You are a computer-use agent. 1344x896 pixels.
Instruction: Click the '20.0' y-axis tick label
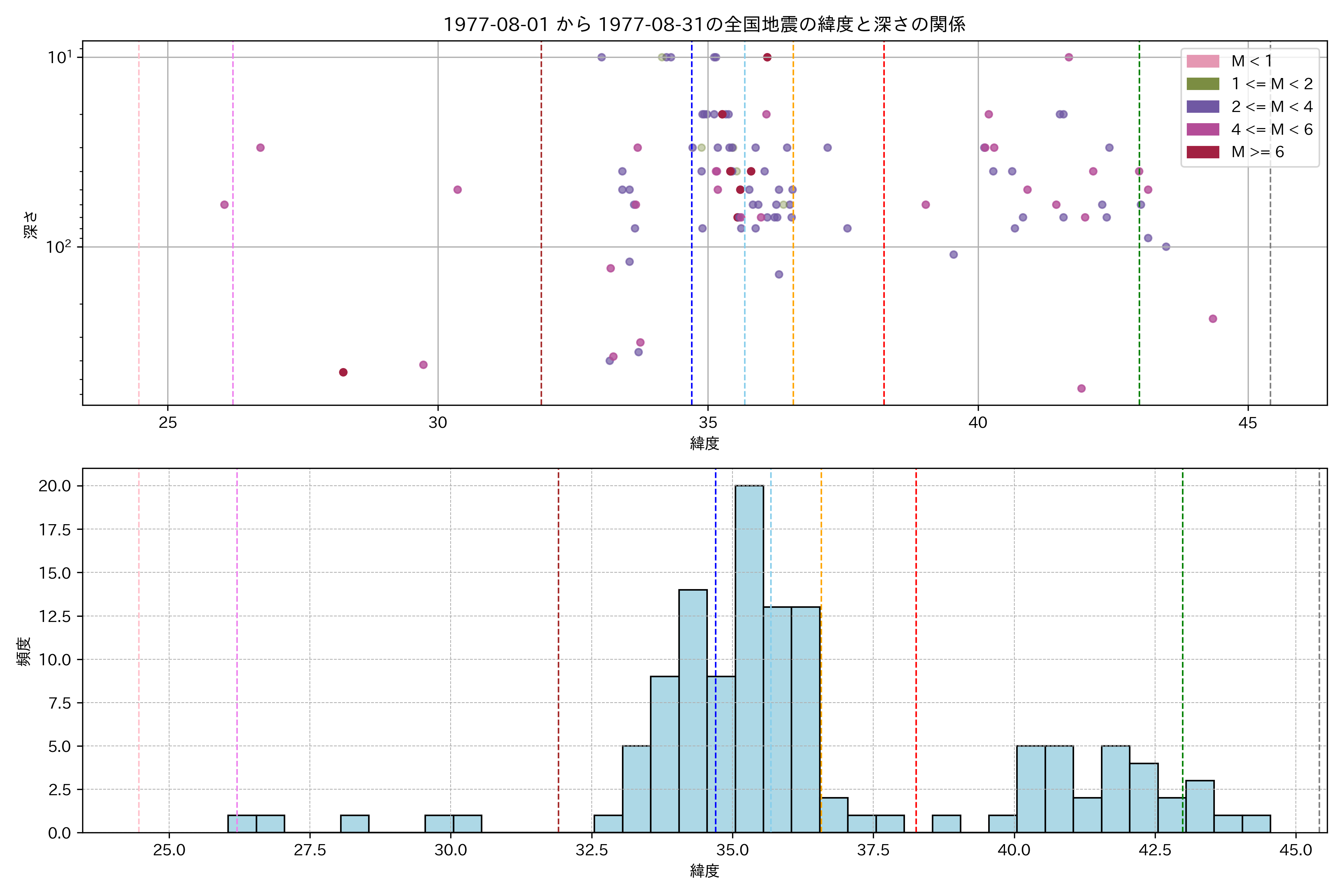pyautogui.click(x=54, y=486)
